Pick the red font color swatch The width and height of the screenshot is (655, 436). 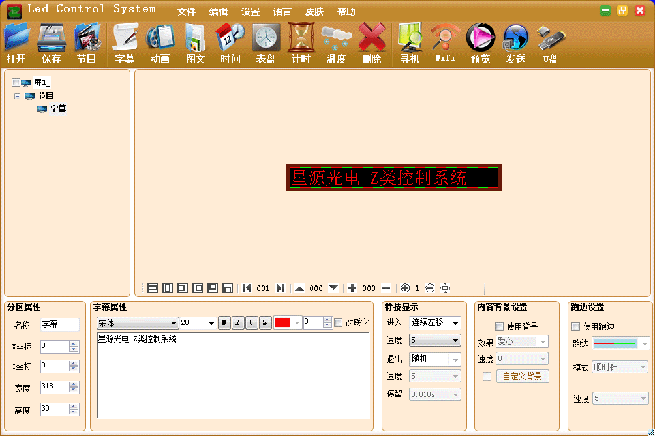point(282,323)
